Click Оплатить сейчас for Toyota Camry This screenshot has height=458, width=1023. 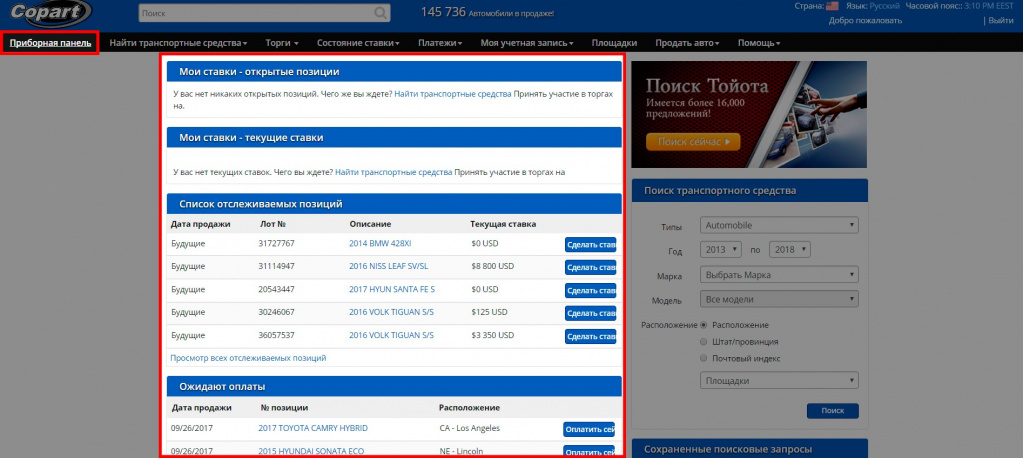tap(589, 429)
